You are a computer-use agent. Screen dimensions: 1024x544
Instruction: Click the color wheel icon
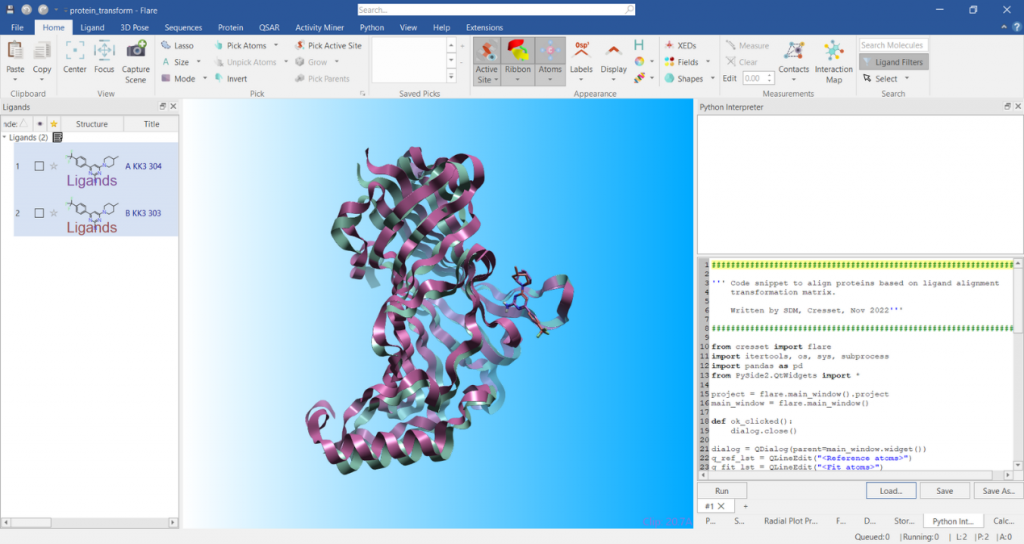point(639,61)
